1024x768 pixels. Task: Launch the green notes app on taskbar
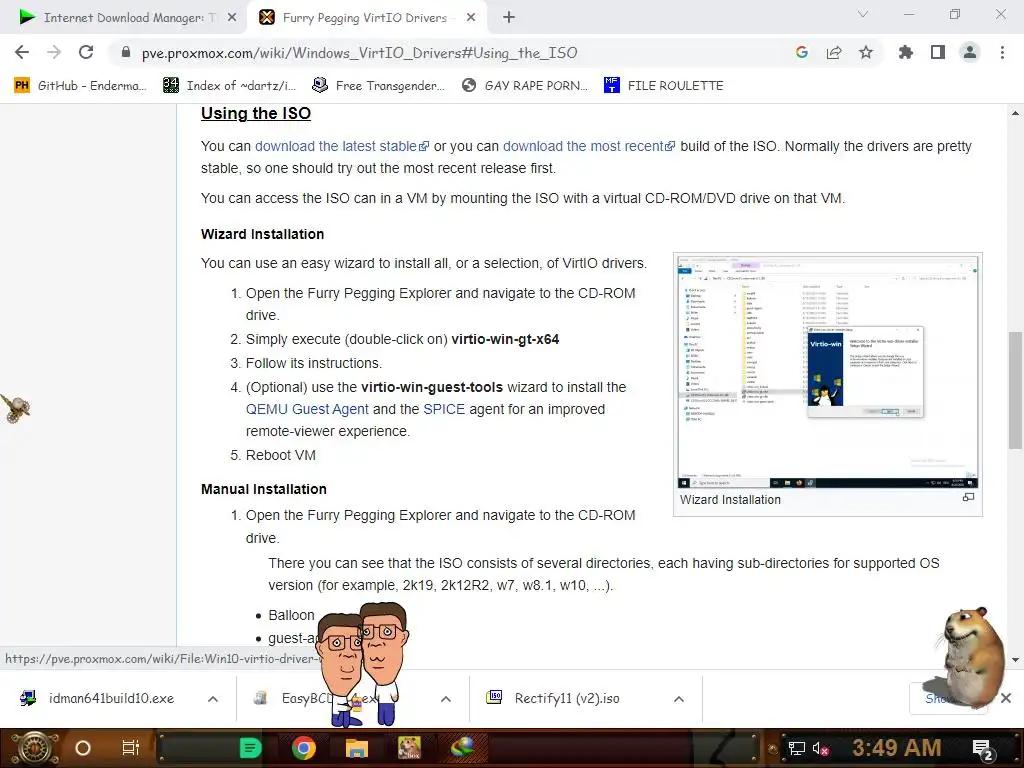249,748
